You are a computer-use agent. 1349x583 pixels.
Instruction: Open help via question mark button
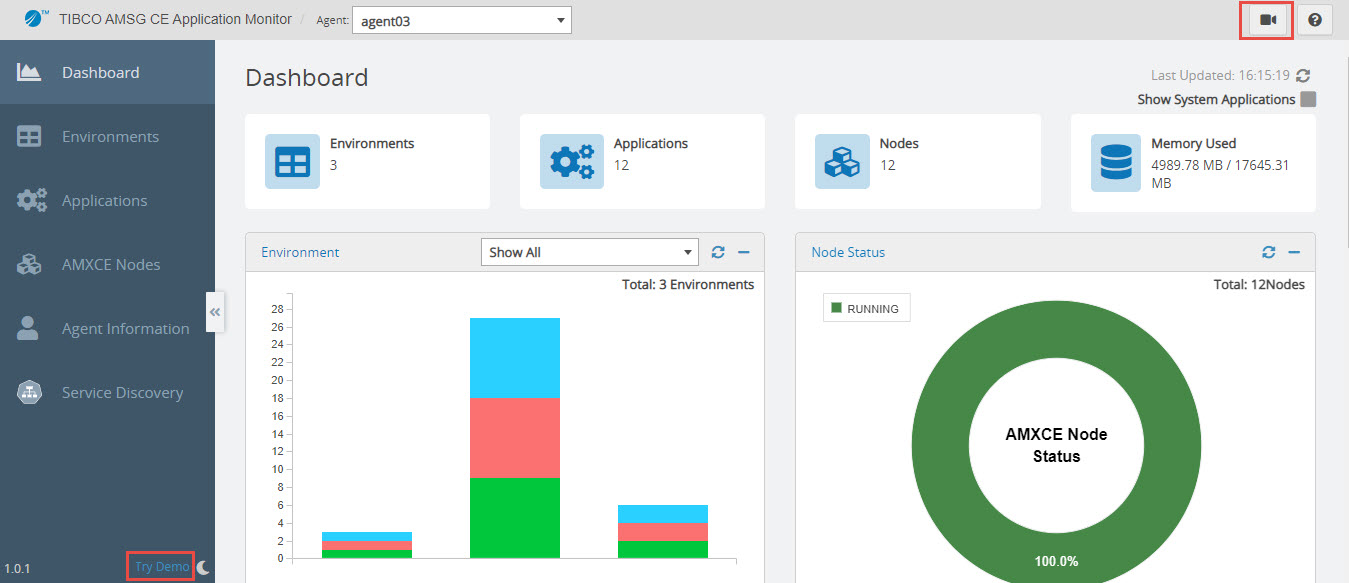point(1315,20)
